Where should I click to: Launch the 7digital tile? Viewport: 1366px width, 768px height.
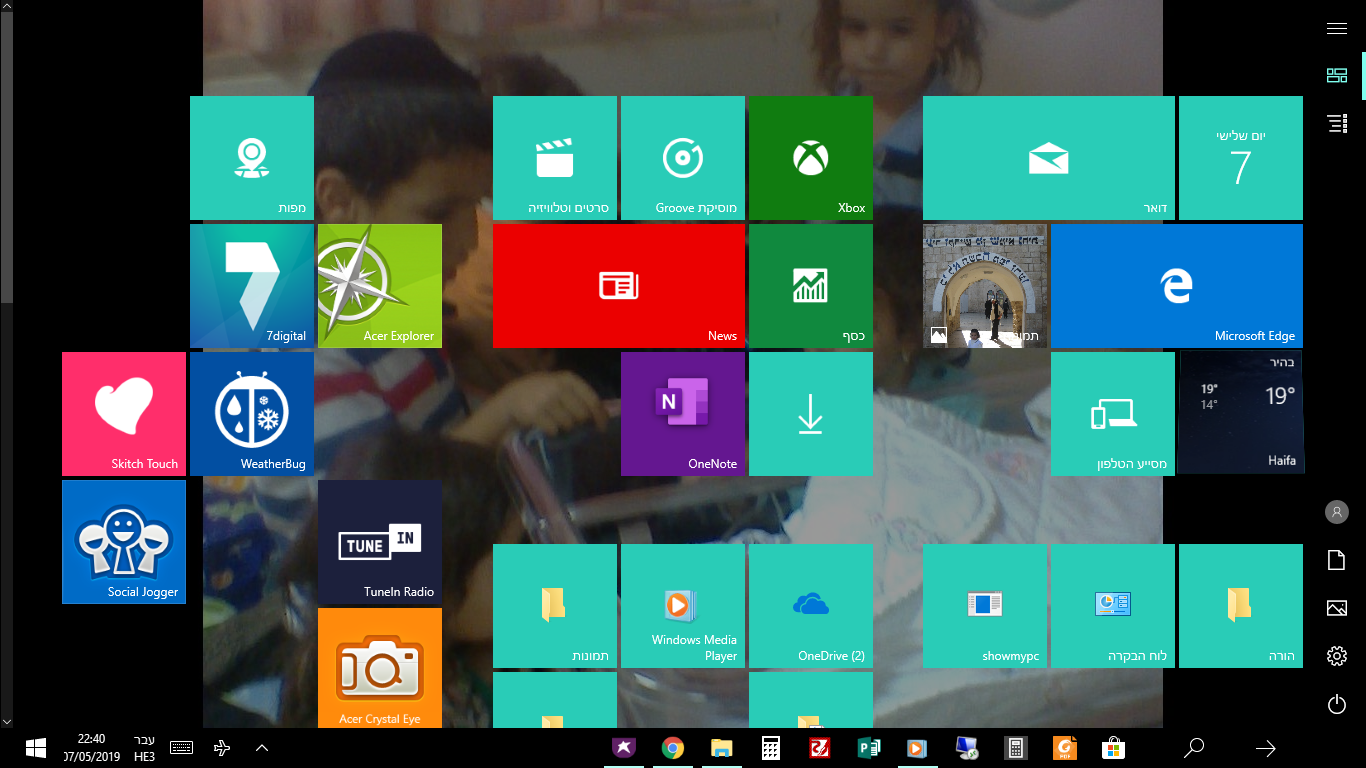[252, 286]
